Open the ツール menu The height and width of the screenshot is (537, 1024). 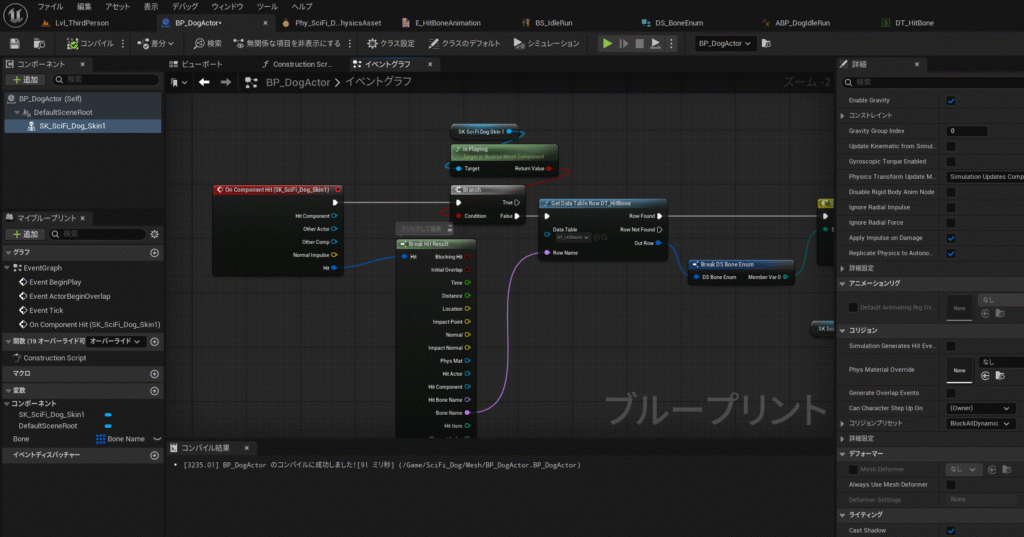pyautogui.click(x=266, y=7)
